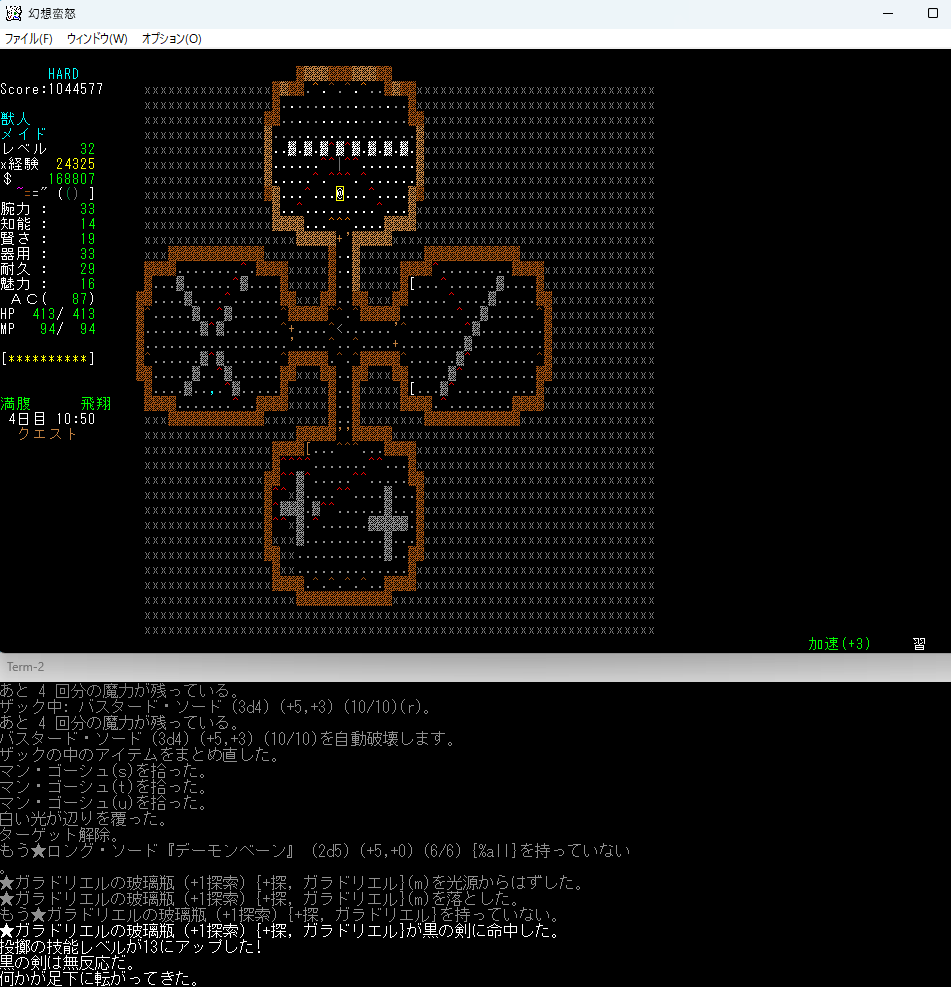Click the AC 87 armor class line
This screenshot has width=951, height=987.
(x=52, y=298)
